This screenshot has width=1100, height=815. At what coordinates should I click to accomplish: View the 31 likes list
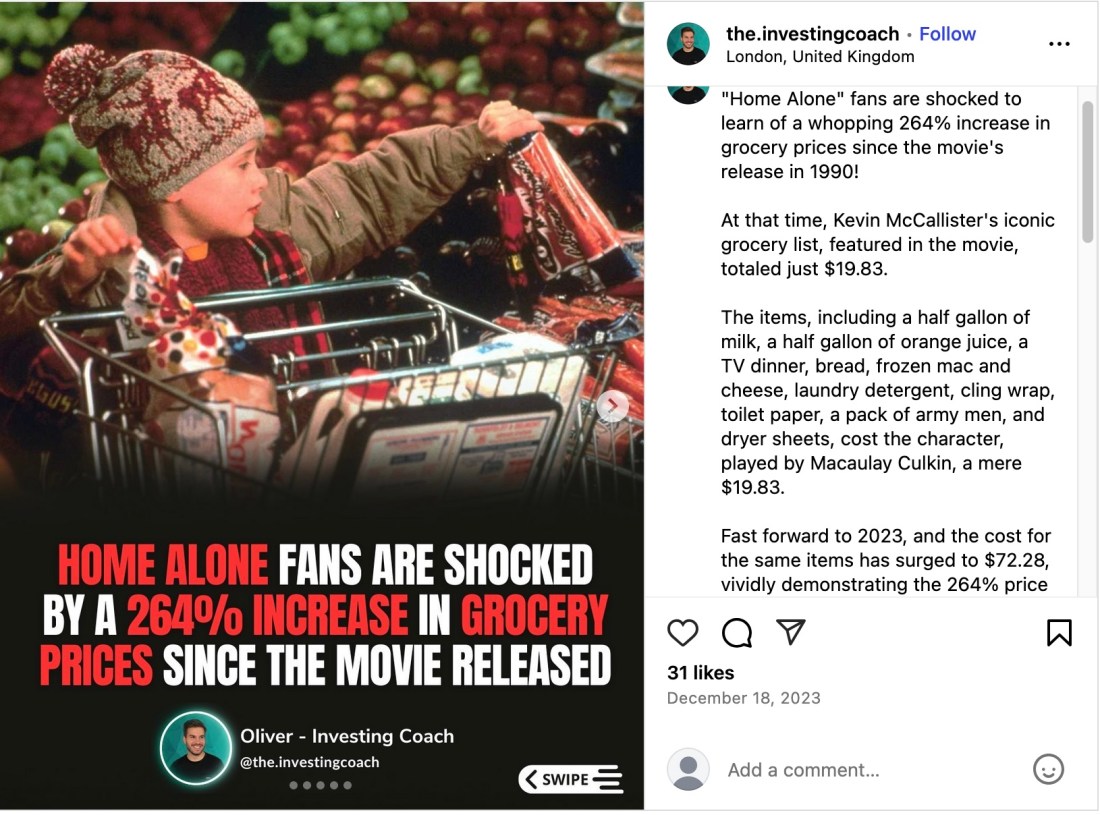(x=701, y=673)
